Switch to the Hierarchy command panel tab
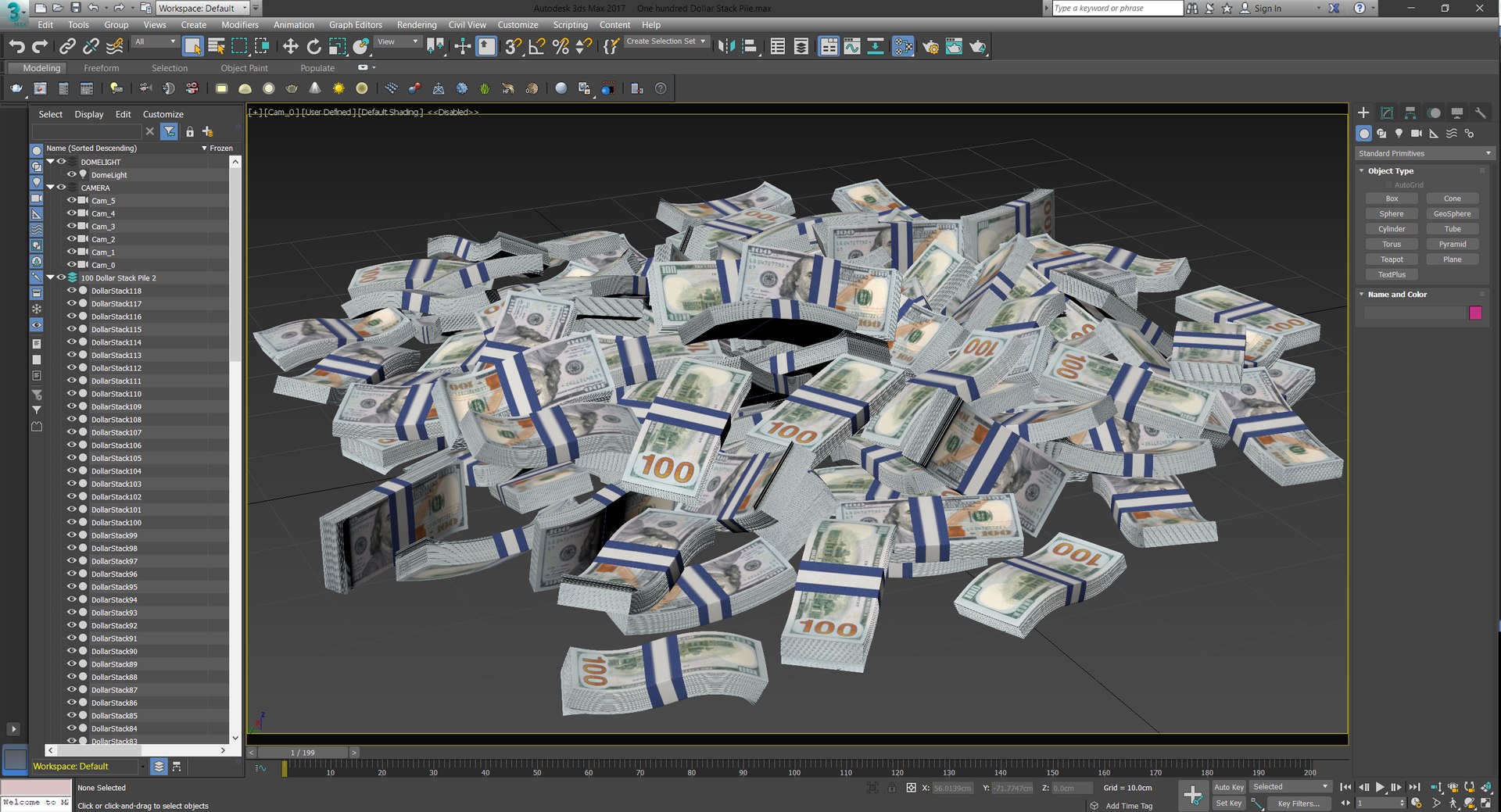Viewport: 1501px width, 812px height. pyautogui.click(x=1410, y=113)
